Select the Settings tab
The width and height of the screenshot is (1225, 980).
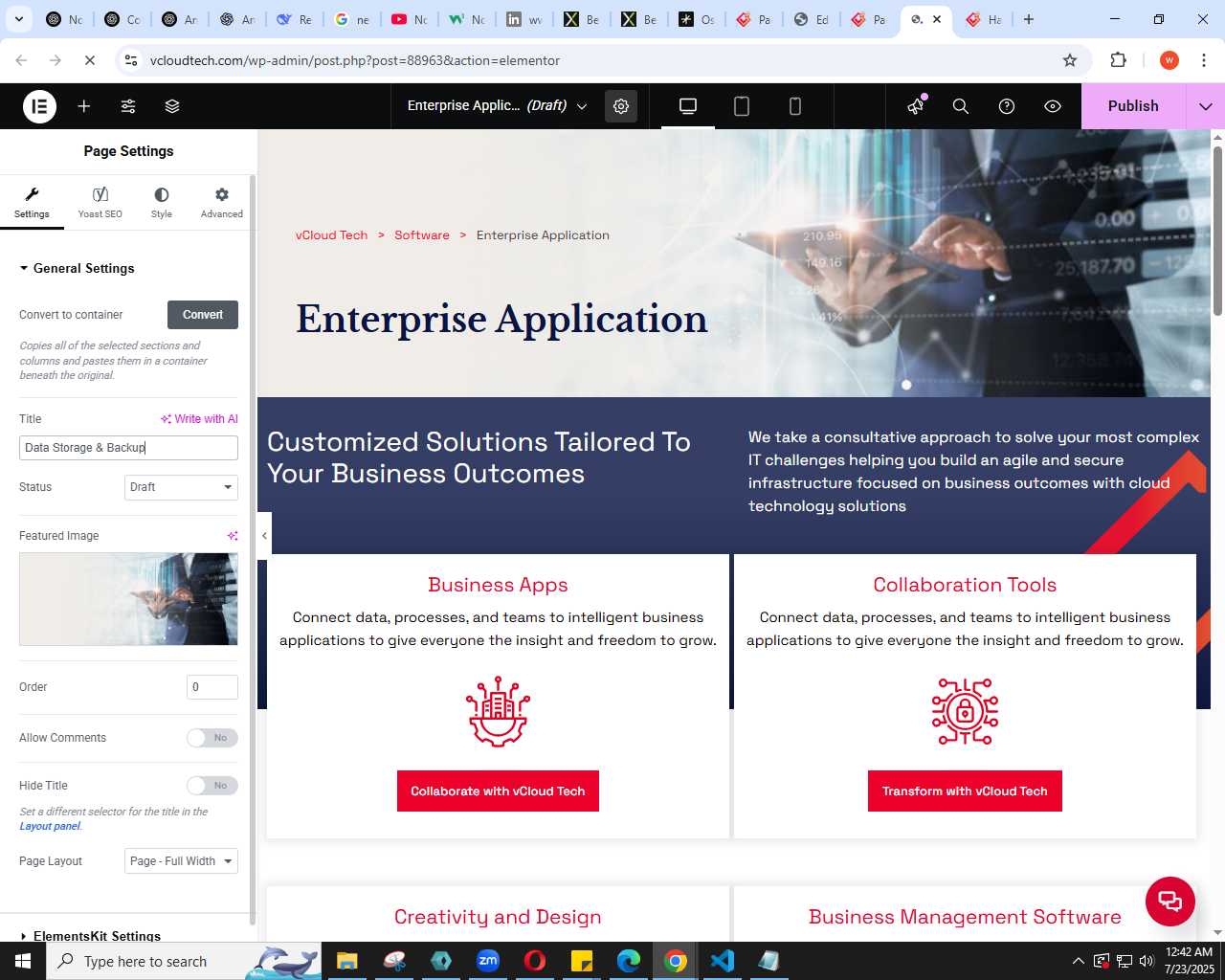32,203
